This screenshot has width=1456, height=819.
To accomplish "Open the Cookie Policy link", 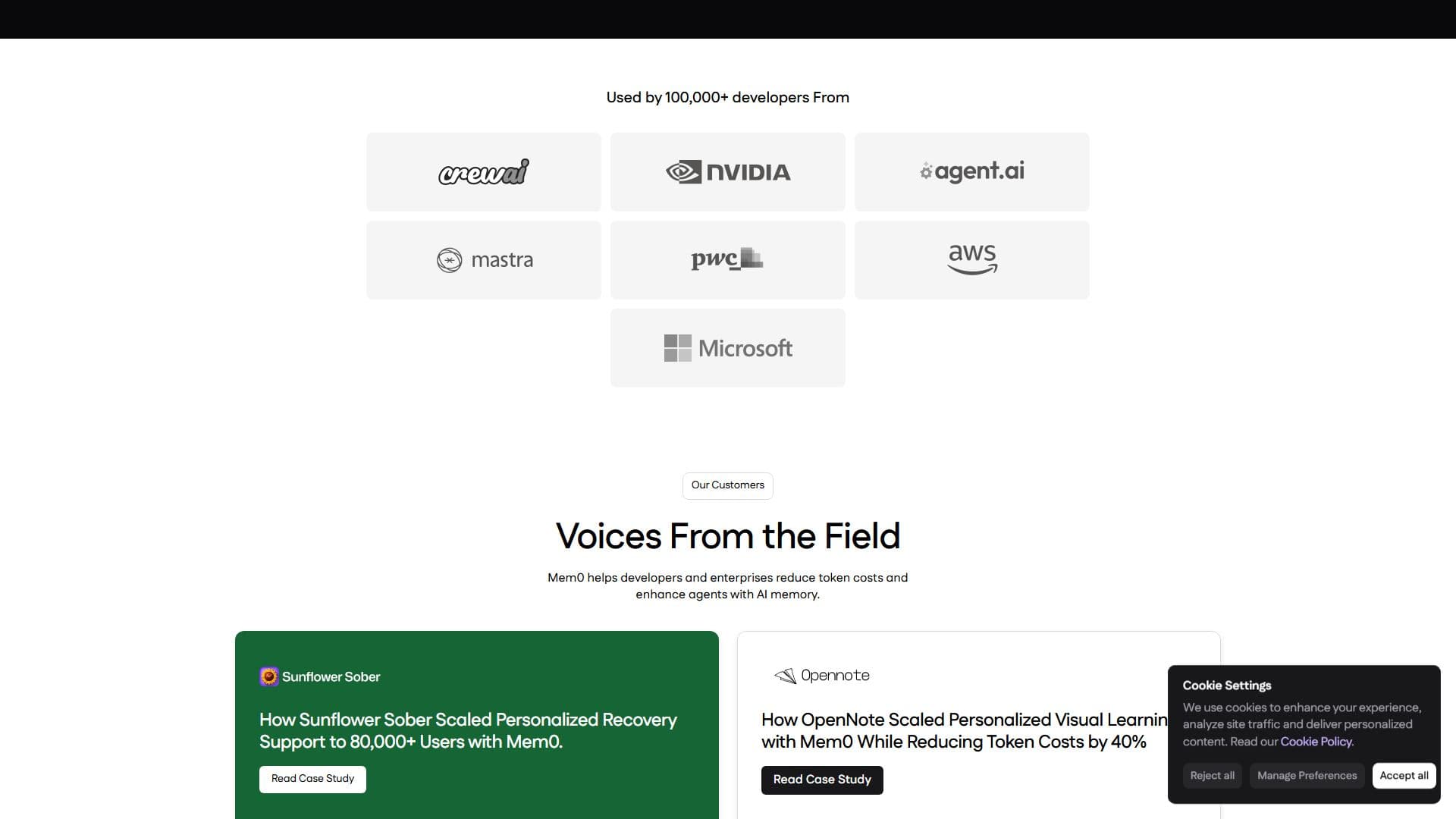I will [x=1316, y=742].
